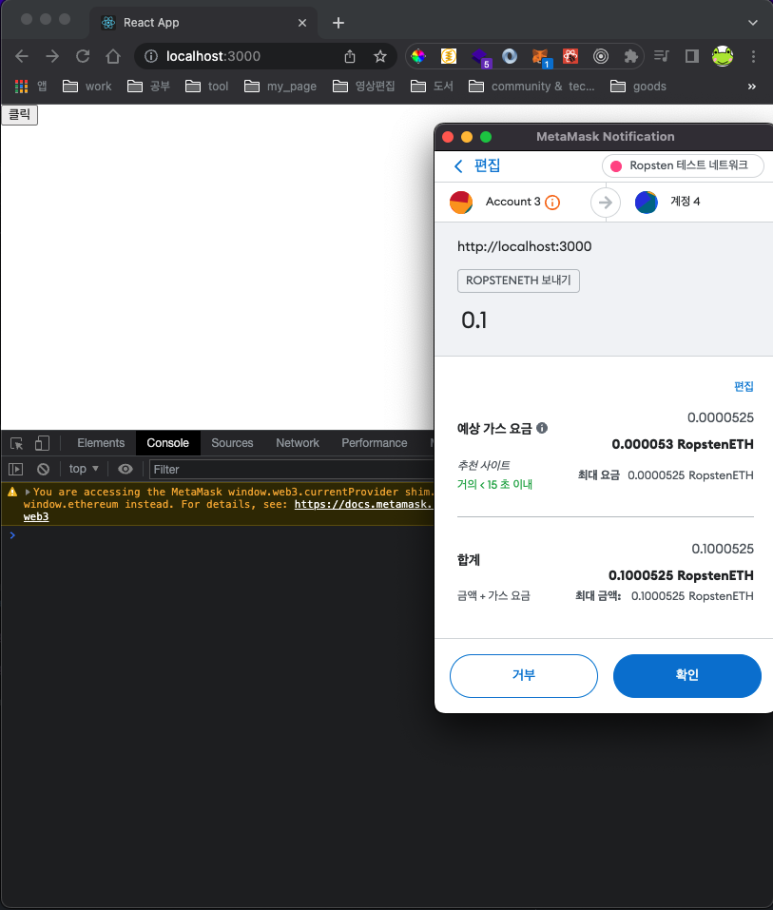Viewport: 773px width, 910px height.
Task: Open the concentric circles extension
Action: click(601, 56)
